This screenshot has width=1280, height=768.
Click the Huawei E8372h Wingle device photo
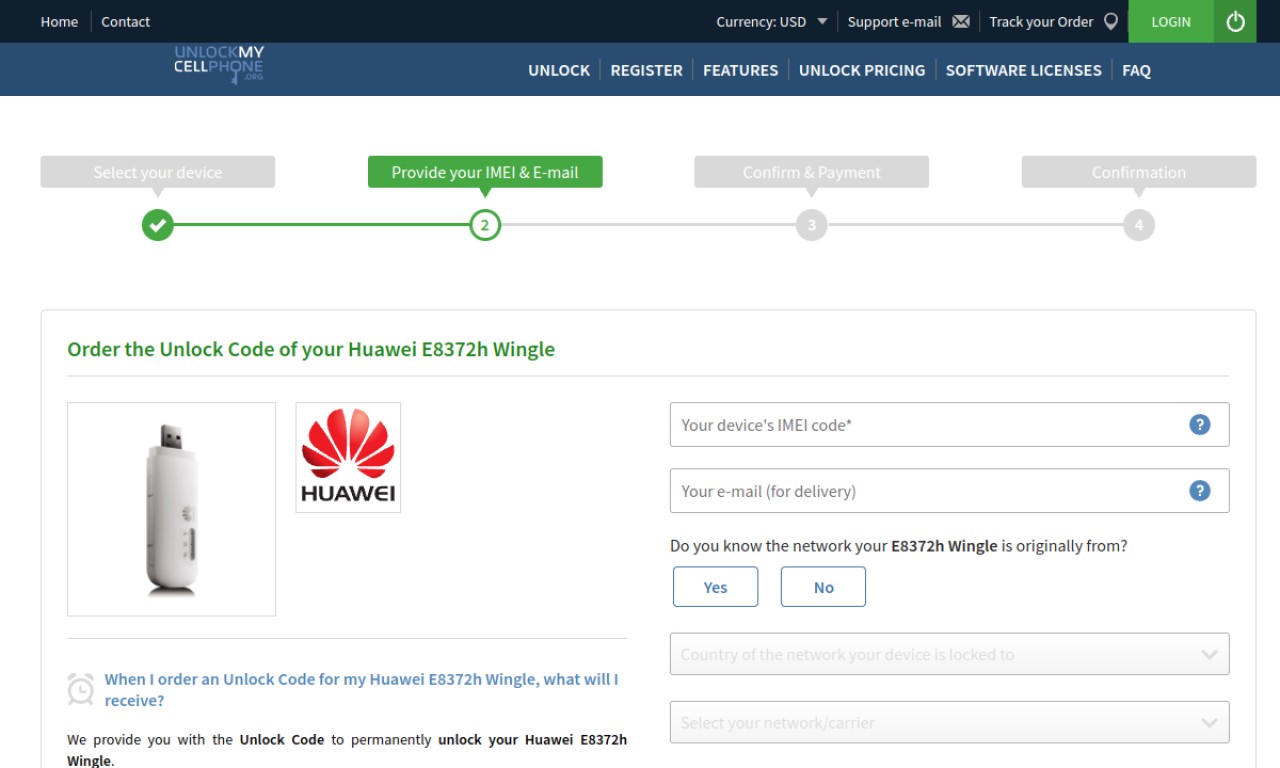(x=171, y=509)
